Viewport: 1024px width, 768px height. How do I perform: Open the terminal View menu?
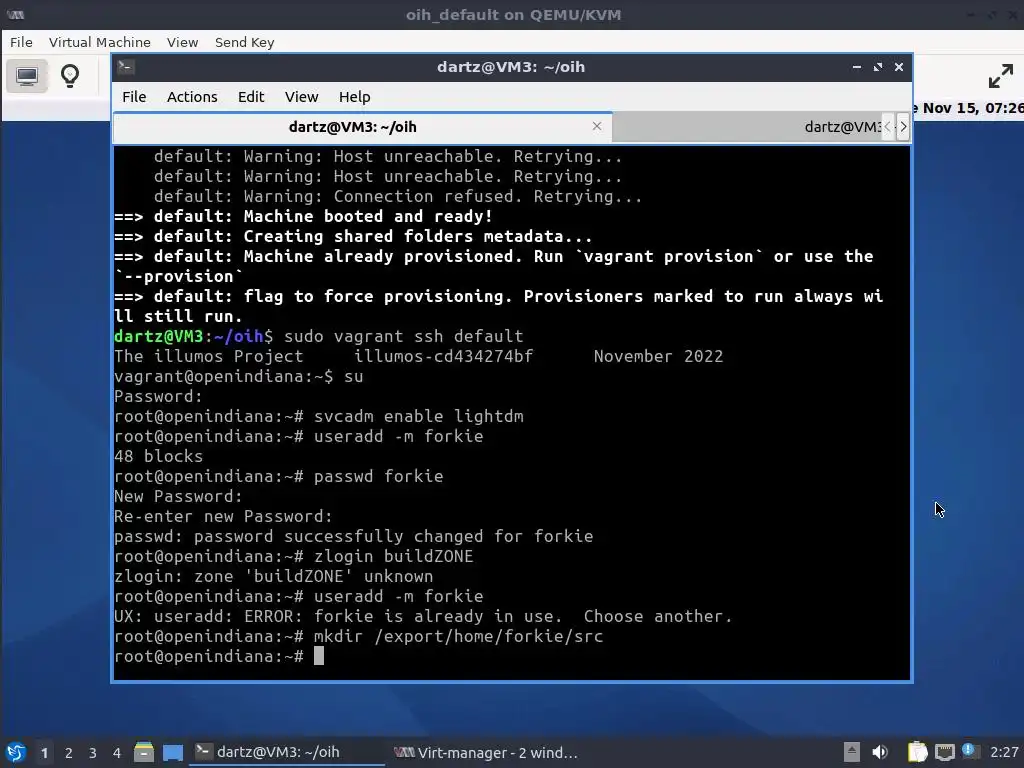(x=301, y=97)
